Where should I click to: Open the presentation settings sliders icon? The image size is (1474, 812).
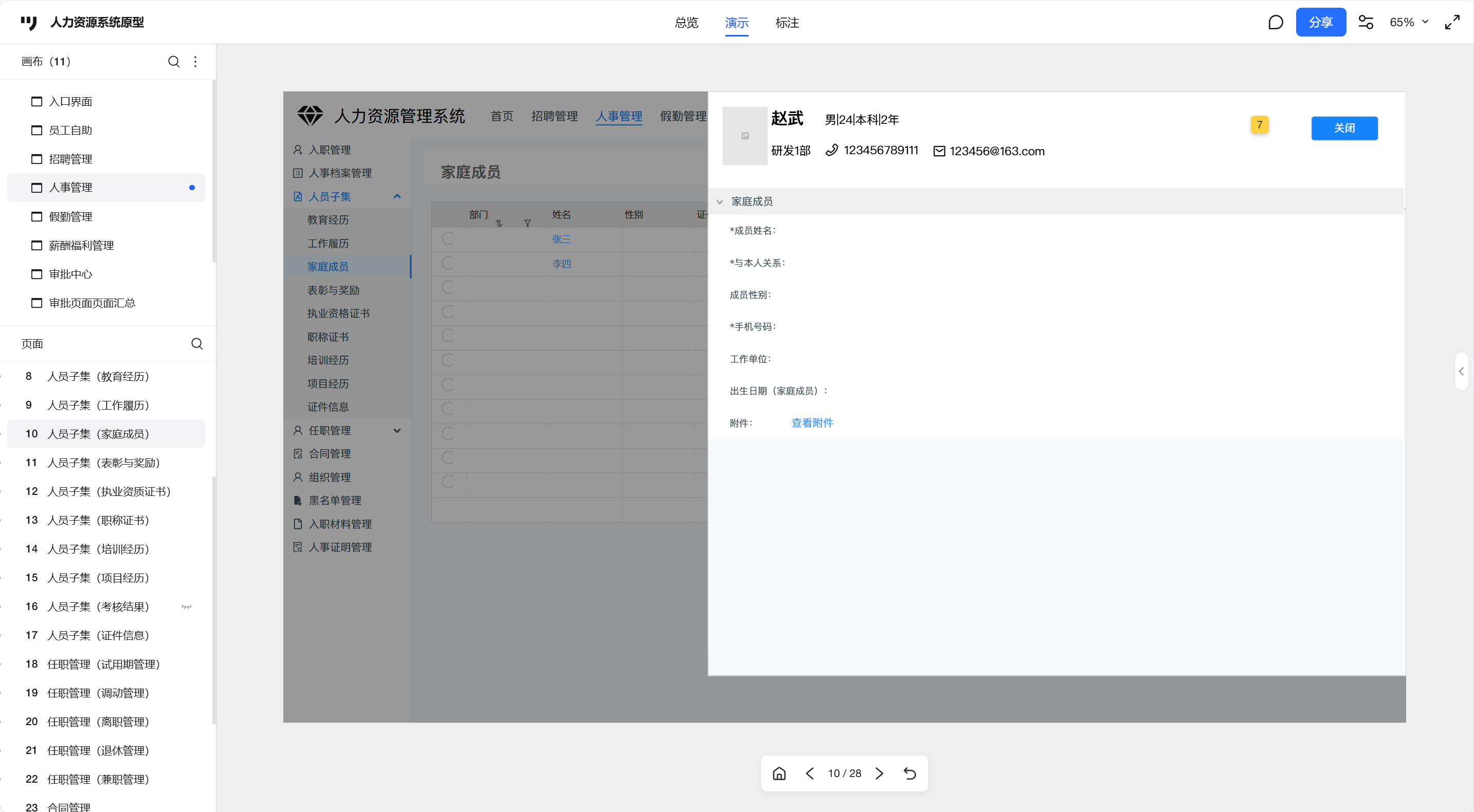point(1366,22)
